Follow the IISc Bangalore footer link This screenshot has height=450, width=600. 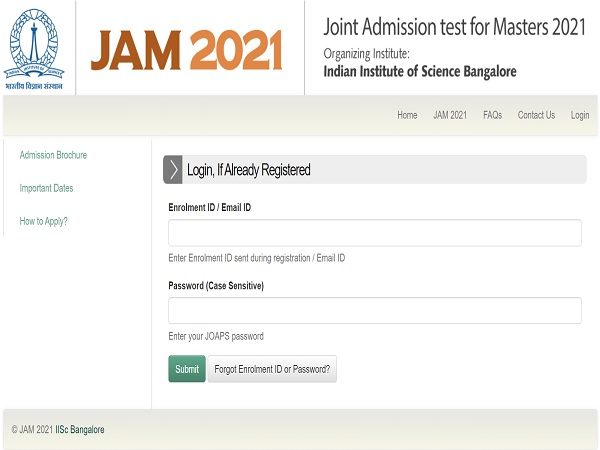80,430
